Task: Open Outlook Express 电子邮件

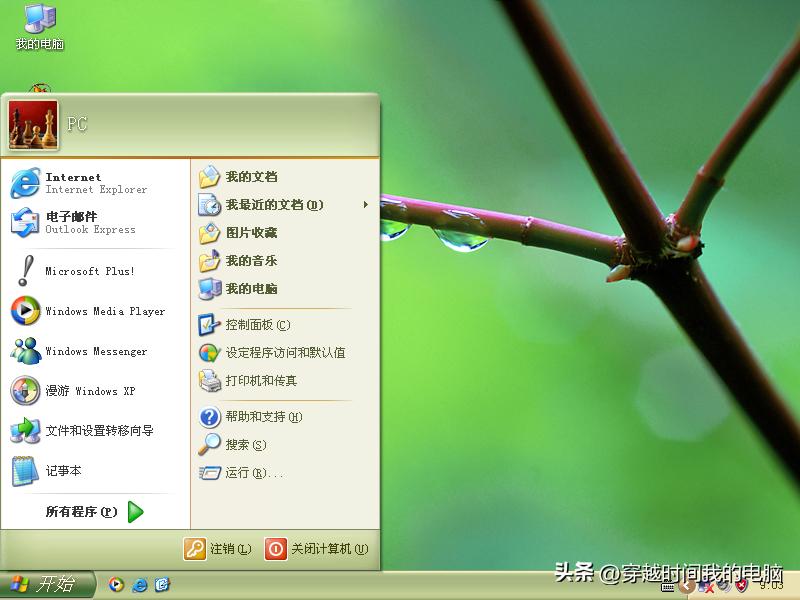Action: (75, 222)
